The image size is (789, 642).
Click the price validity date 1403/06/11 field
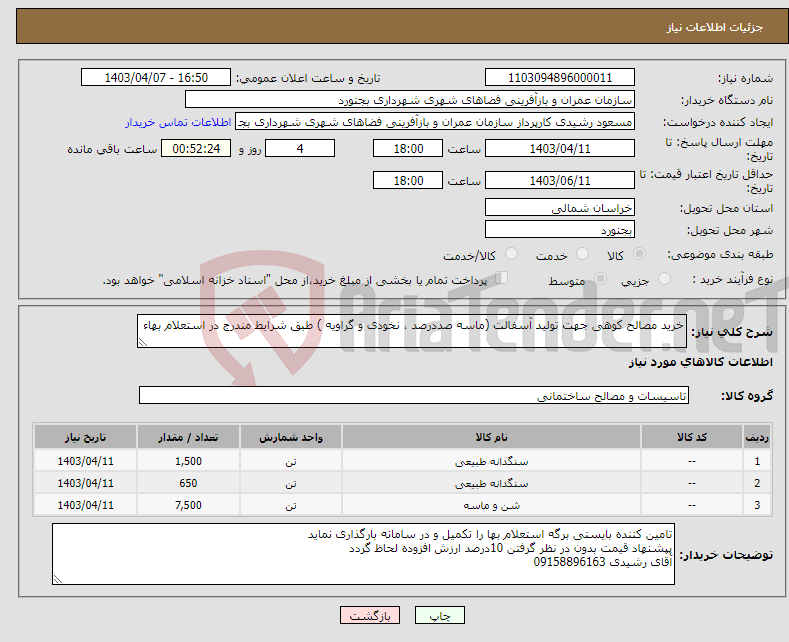560,180
